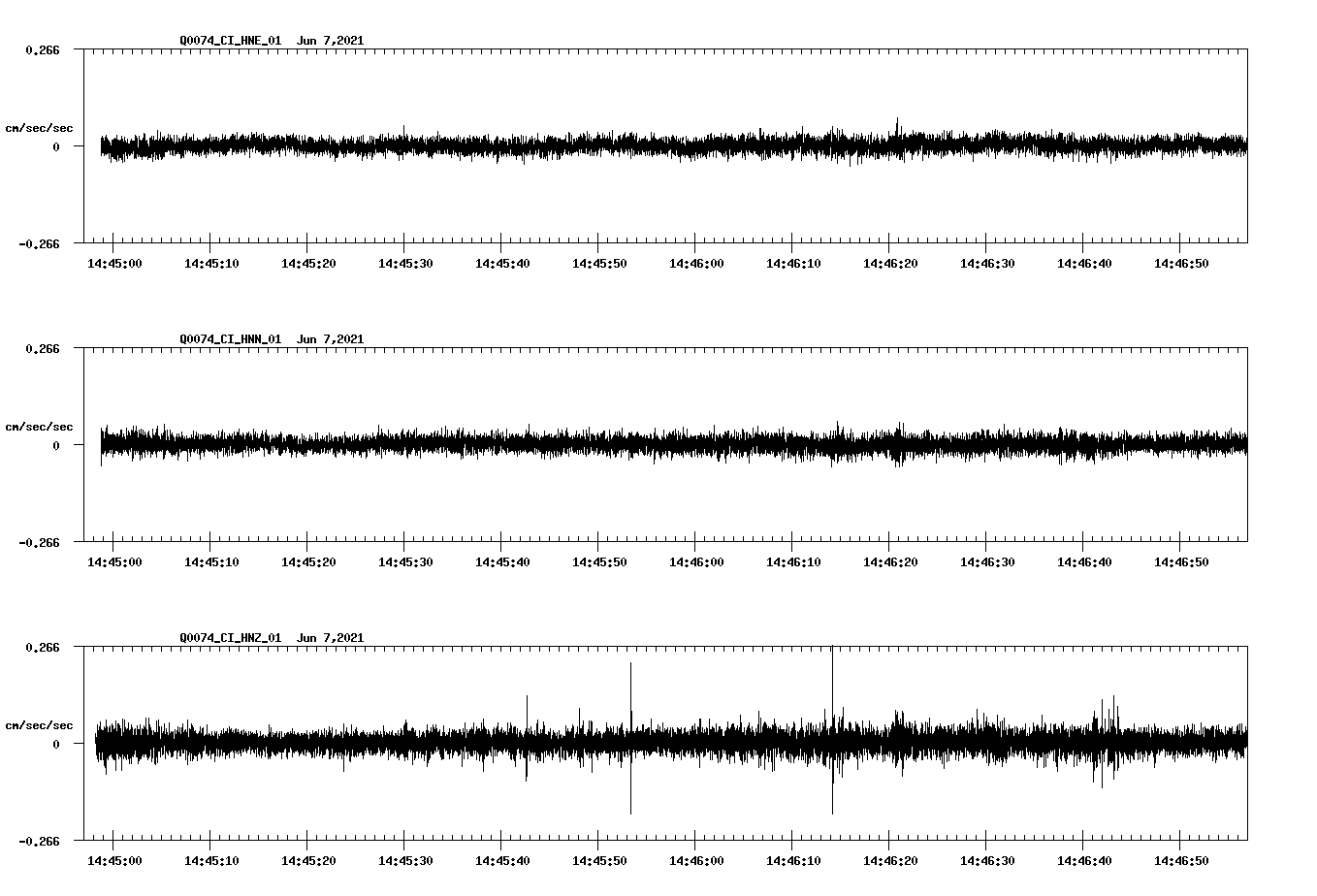The image size is (1317, 896).
Task: Click 14:45:20 time label under HNE plot
Action: (x=308, y=264)
